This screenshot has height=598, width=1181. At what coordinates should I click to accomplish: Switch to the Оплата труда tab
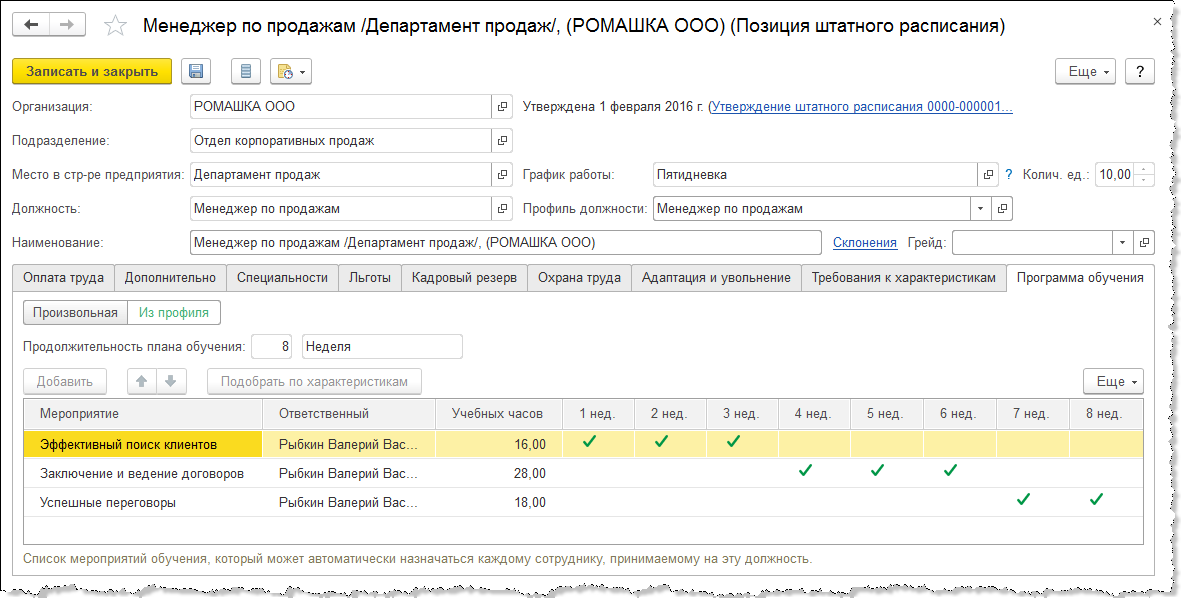pos(63,278)
